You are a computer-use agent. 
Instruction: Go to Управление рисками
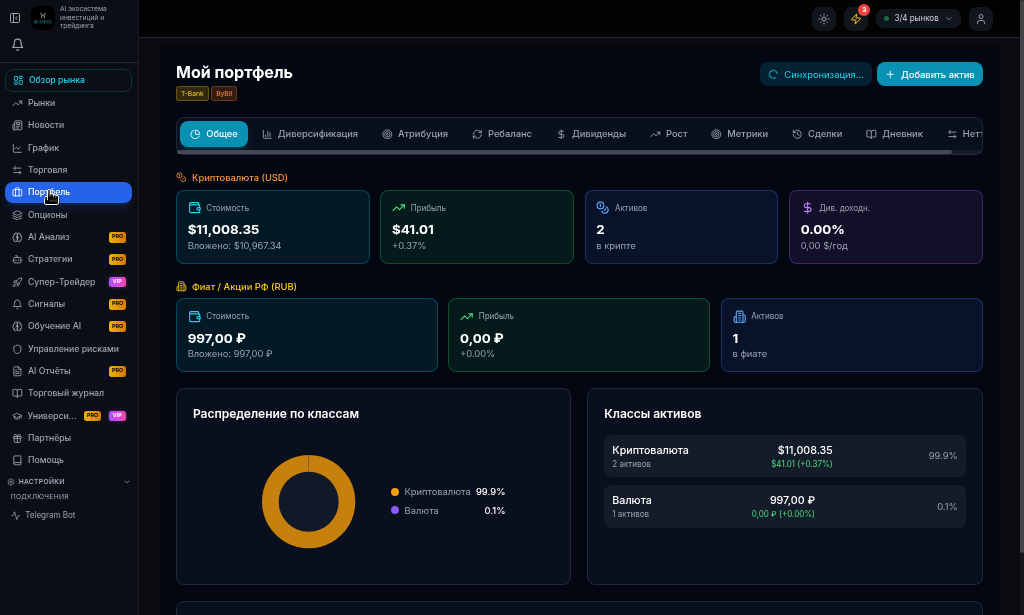coord(69,349)
